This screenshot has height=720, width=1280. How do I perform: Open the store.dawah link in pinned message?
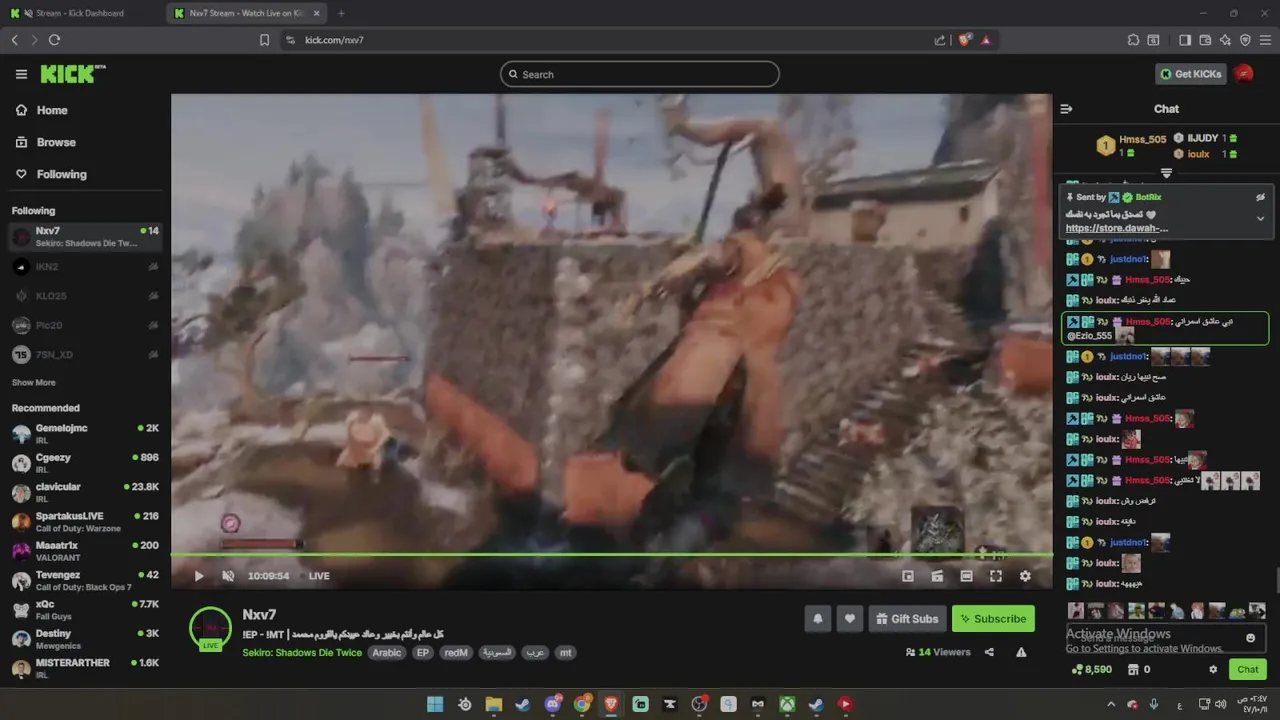(x=1117, y=228)
